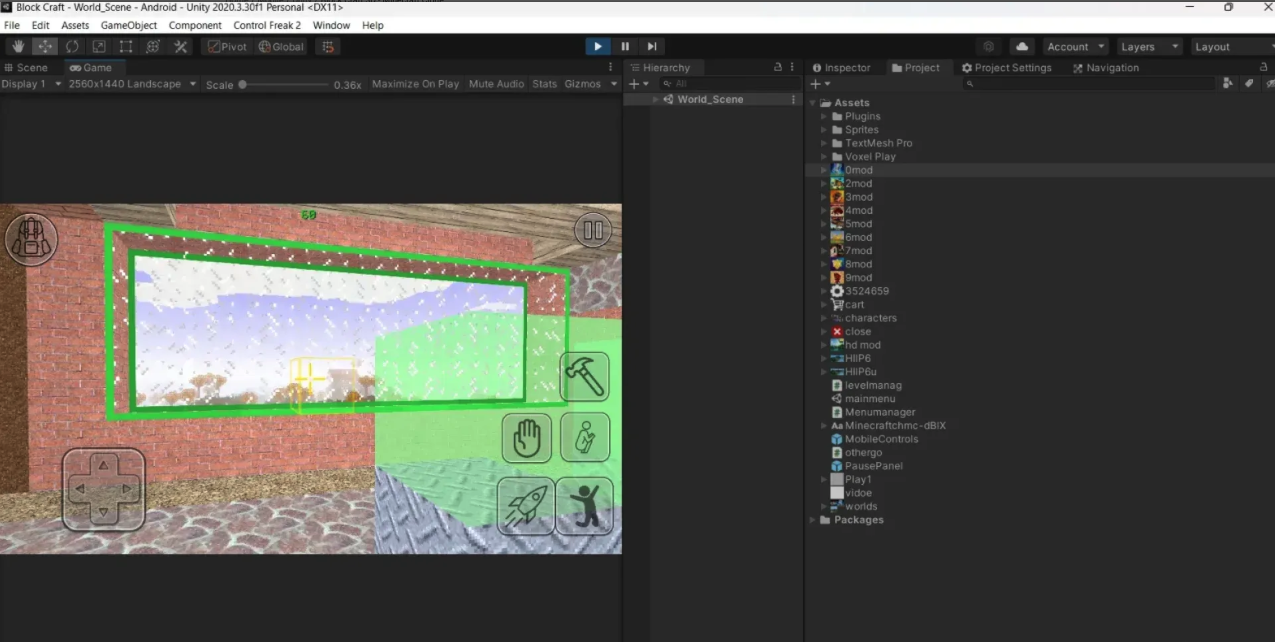The height and width of the screenshot is (642, 1275).
Task: Select the Rect transform tool
Action: tap(126, 46)
